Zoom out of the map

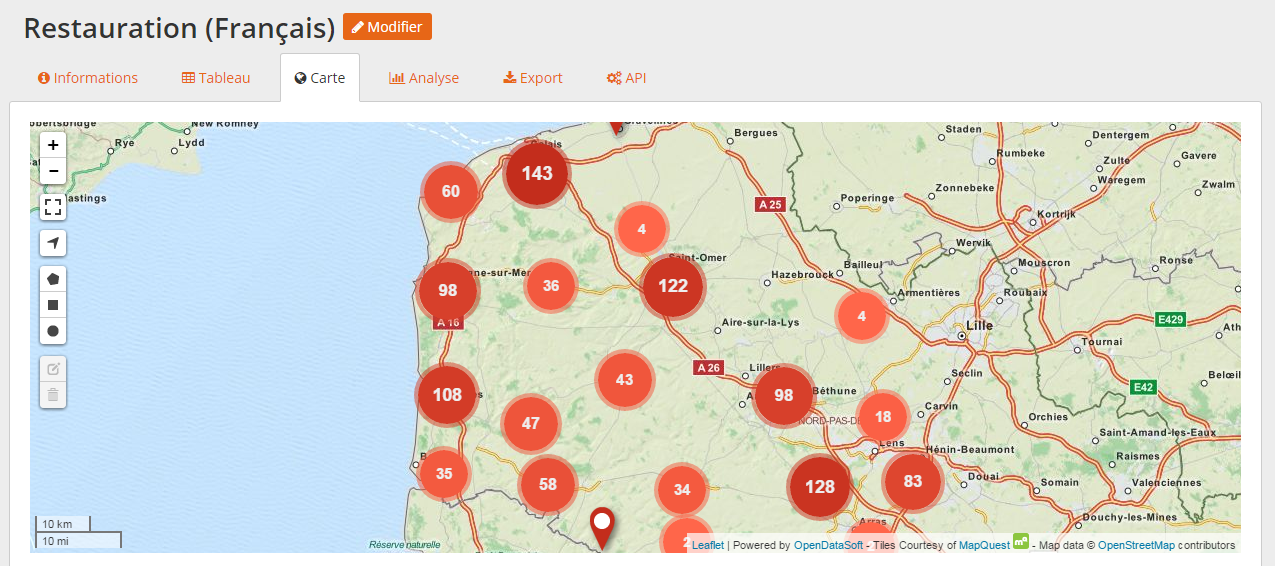(x=53, y=171)
